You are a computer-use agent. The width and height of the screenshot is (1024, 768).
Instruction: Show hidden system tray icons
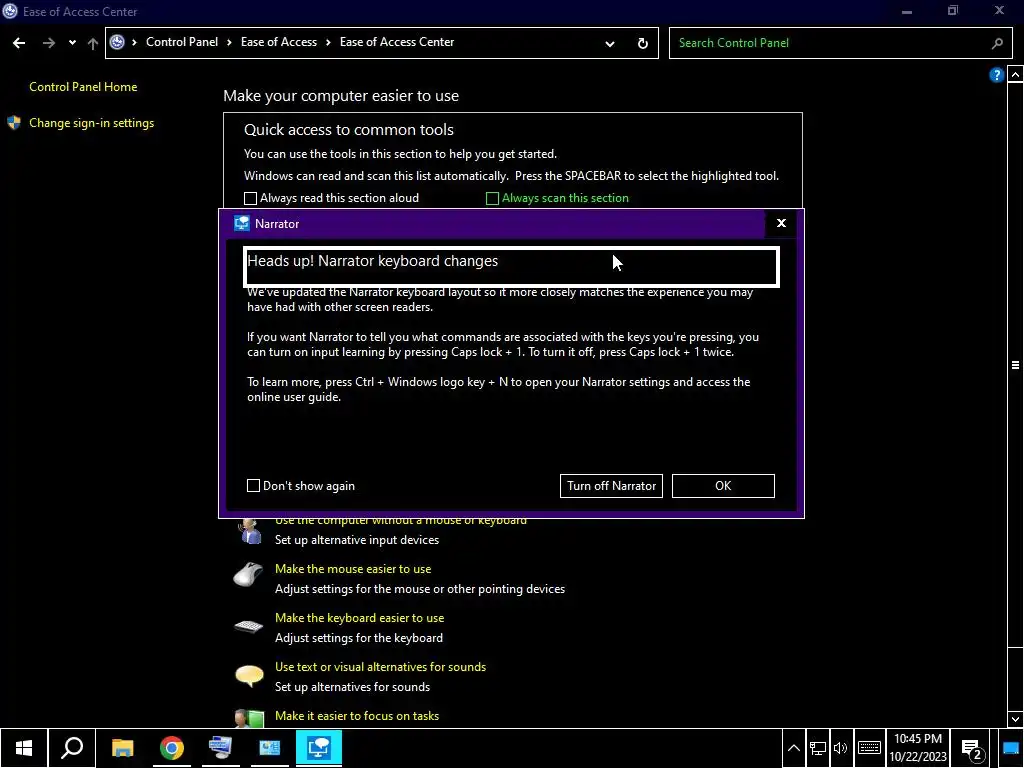point(793,748)
